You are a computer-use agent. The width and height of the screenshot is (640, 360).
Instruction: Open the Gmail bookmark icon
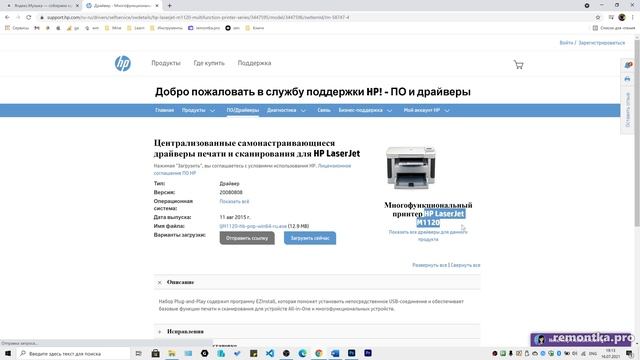pyautogui.click(x=37, y=28)
